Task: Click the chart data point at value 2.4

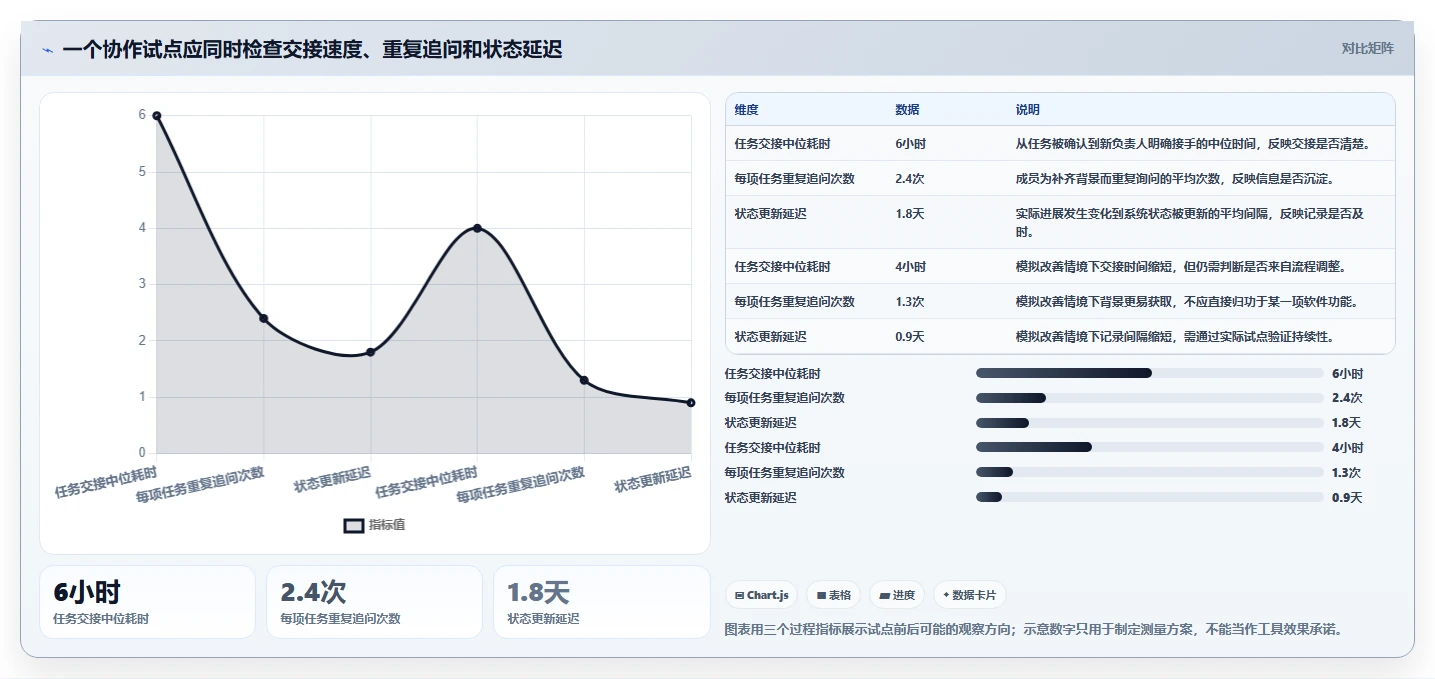Action: point(264,318)
